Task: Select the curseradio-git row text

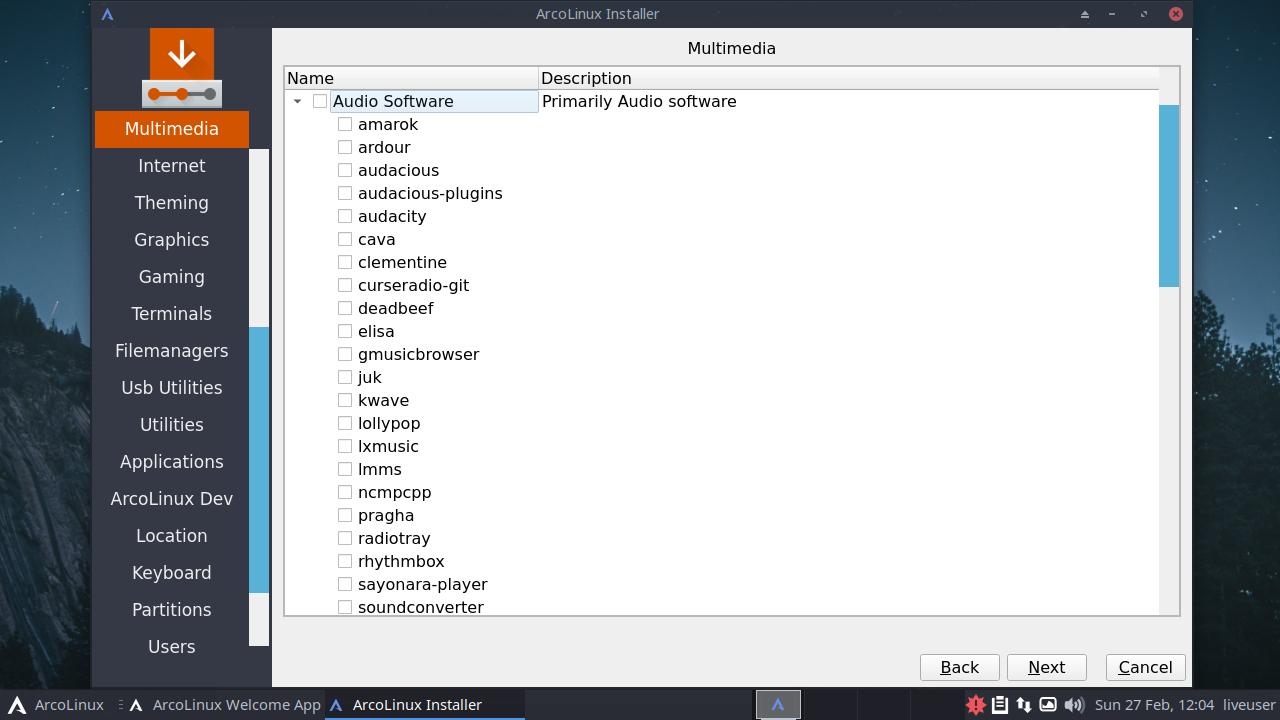Action: pos(413,285)
